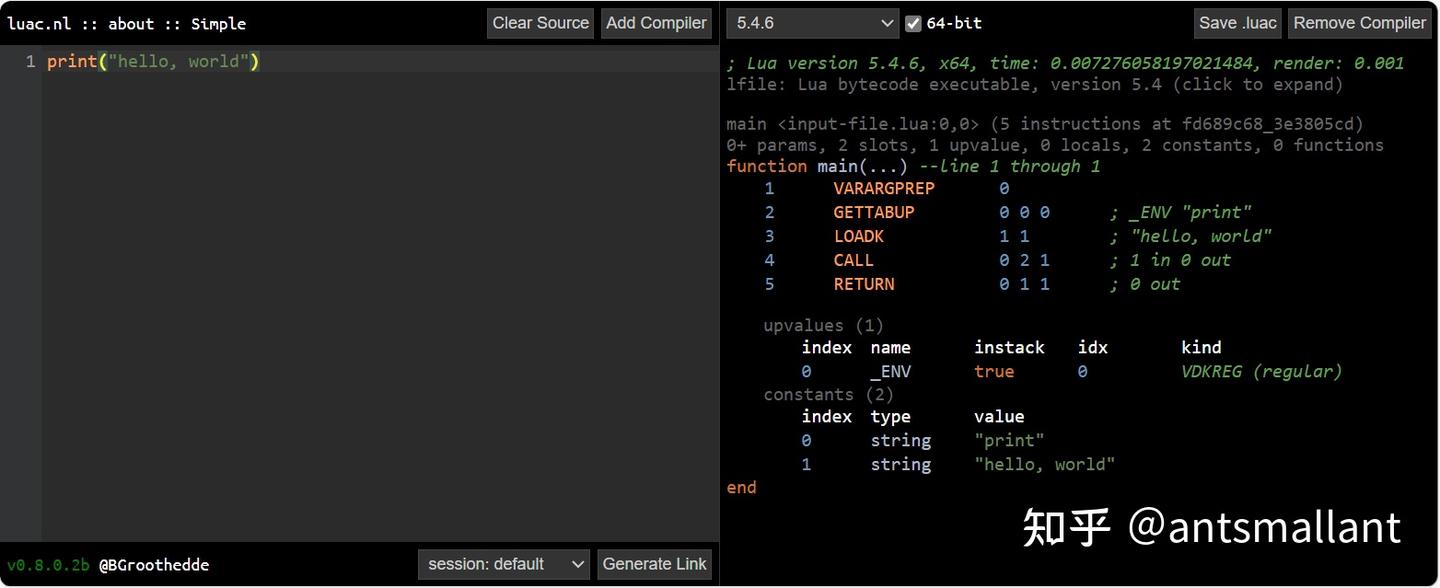This screenshot has height=588, width=1440.
Task: Expand the lfile bytecode info line
Action: [1035, 85]
